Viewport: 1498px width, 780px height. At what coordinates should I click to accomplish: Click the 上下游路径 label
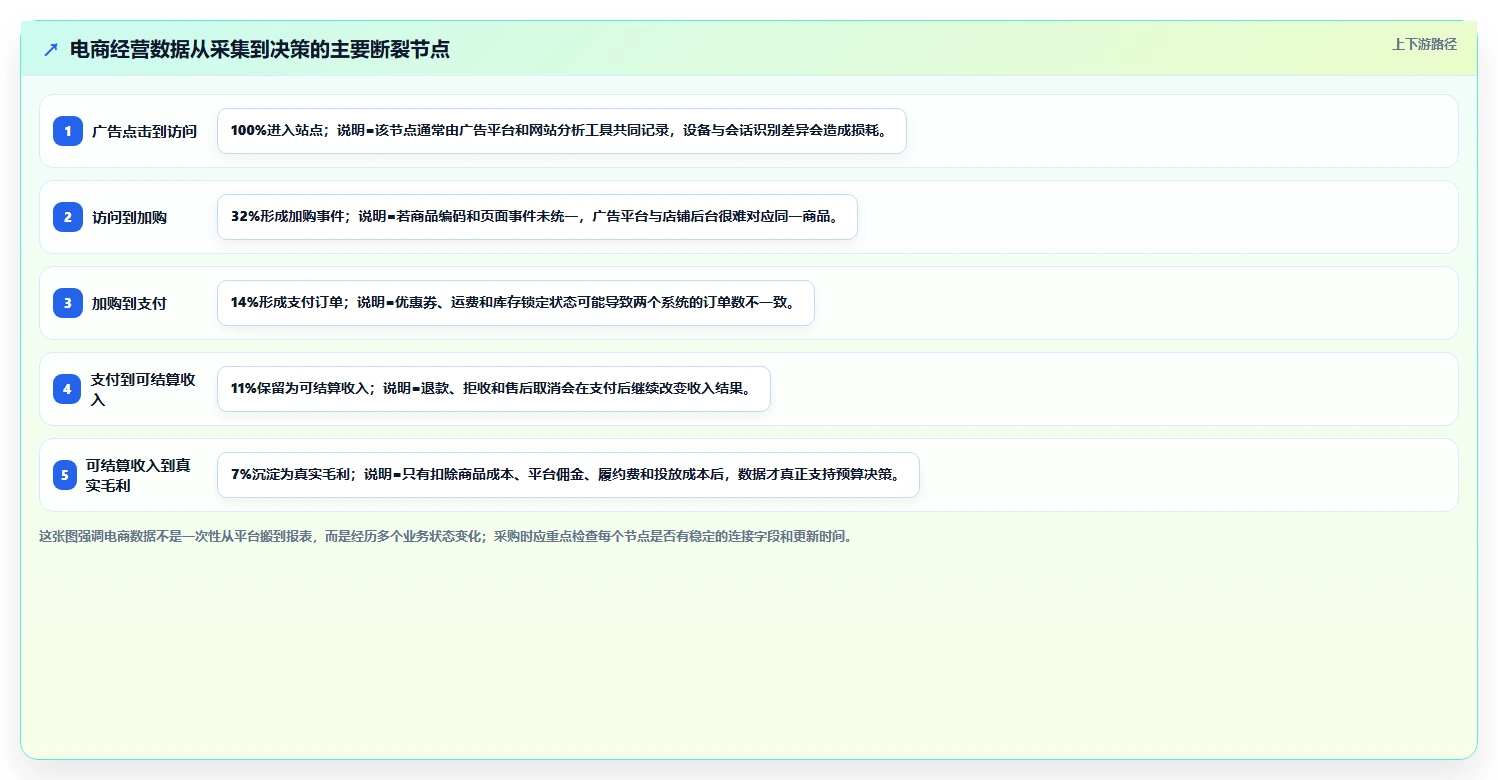[x=1424, y=44]
